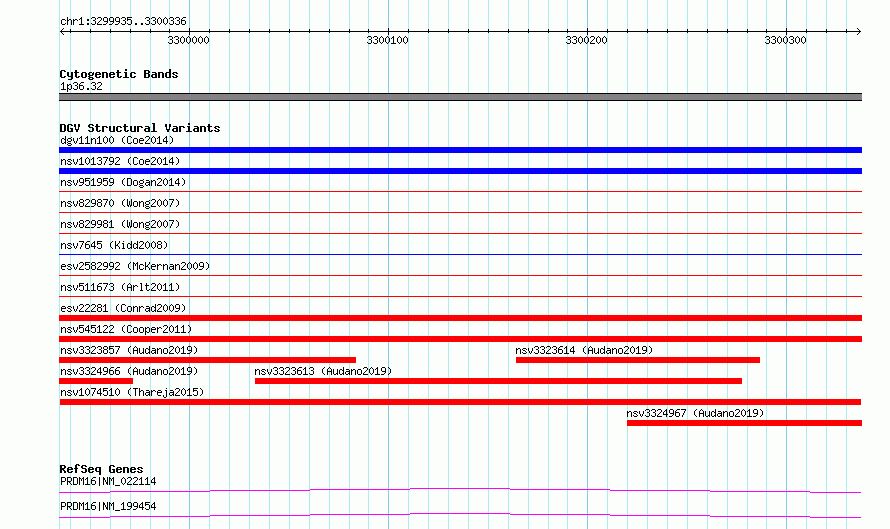Click the nsv3324967 (Audano2019) variant label
The image size is (890, 529).
pyautogui.click(x=695, y=413)
